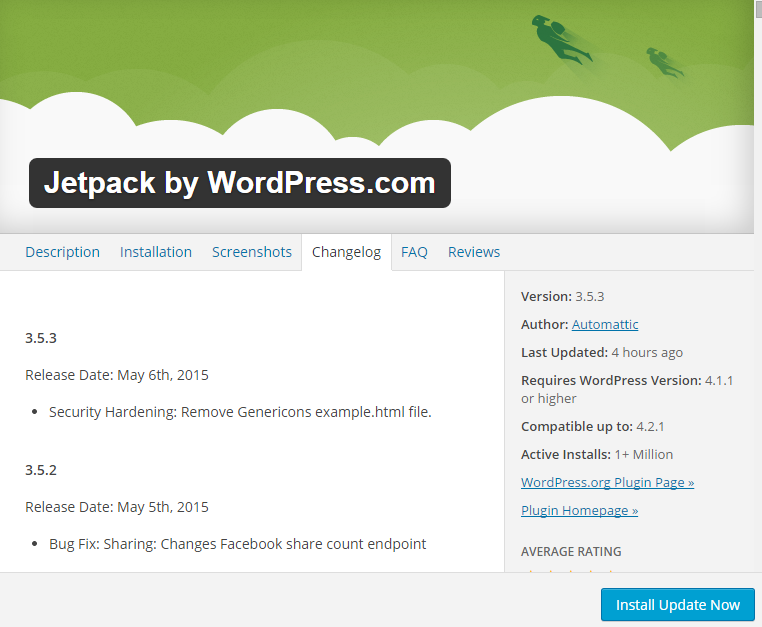The image size is (762, 627).
Task: View the Screenshots tab
Action: tap(252, 252)
